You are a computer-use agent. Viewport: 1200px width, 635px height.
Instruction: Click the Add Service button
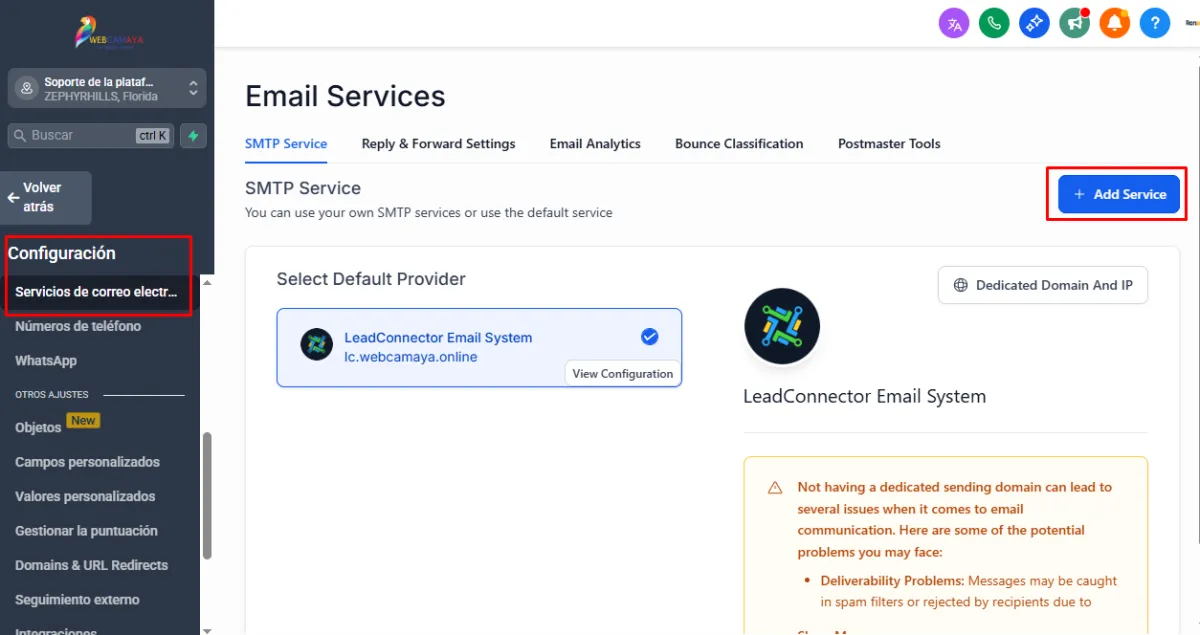[x=1119, y=194]
